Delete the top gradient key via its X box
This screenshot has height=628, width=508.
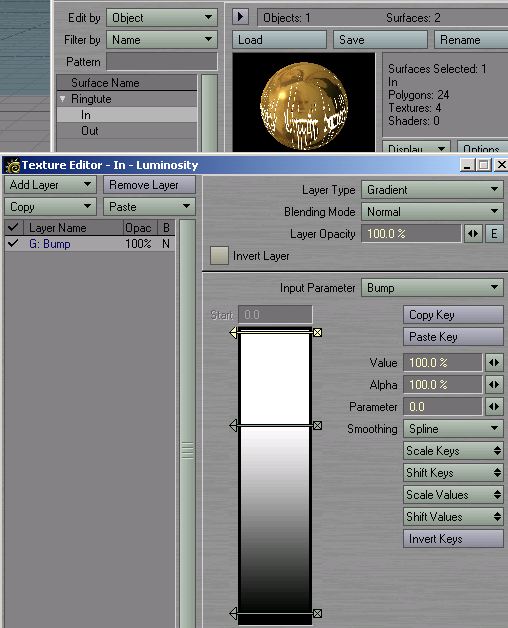[x=317, y=332]
